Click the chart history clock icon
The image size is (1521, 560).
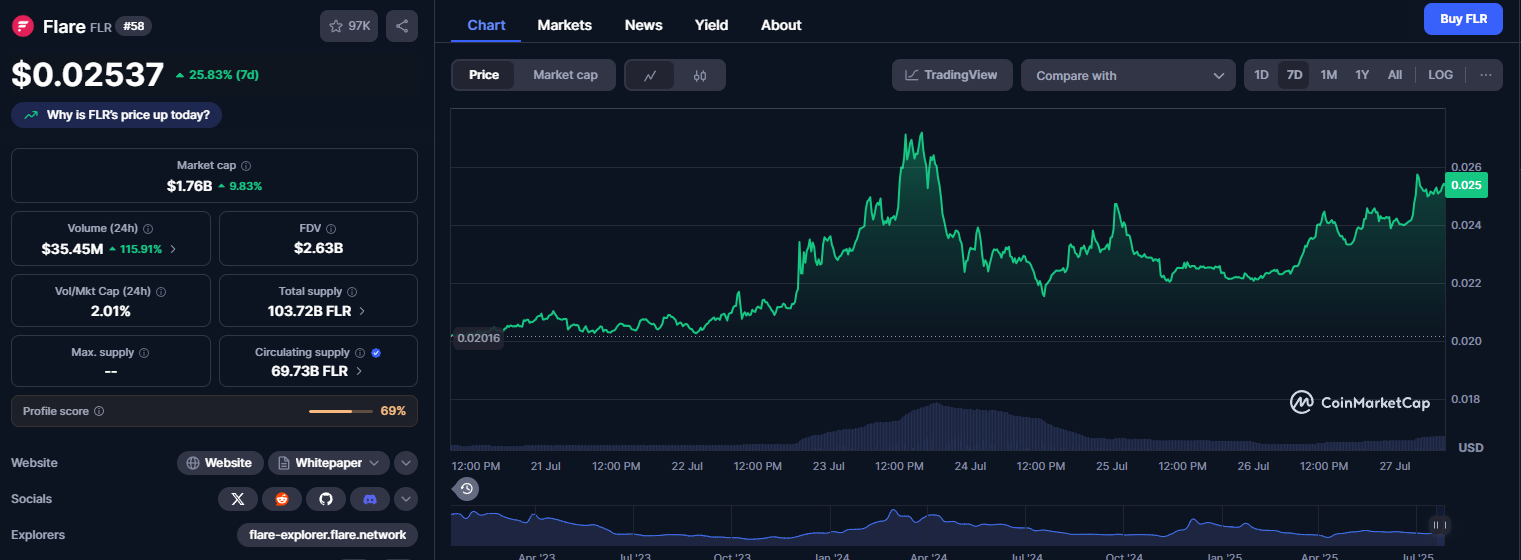(466, 489)
